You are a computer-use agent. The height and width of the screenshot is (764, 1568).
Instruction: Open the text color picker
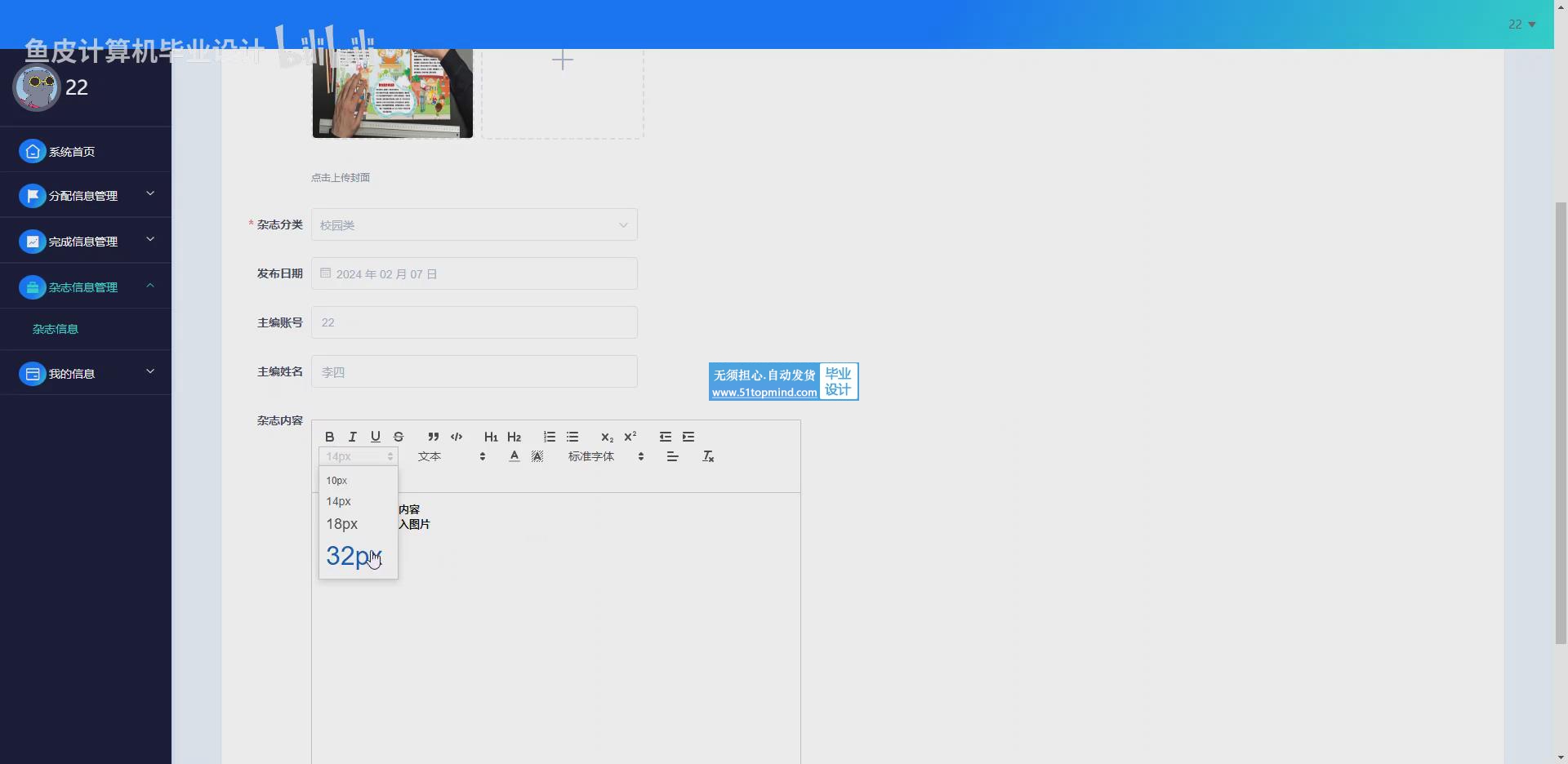click(514, 456)
